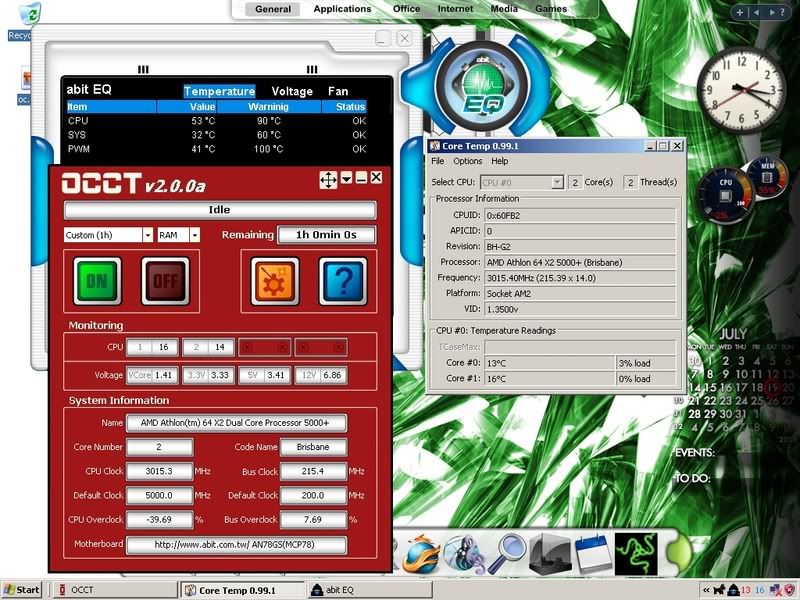Launch Firefox from the dock
The width and height of the screenshot is (800, 600).
click(423, 555)
